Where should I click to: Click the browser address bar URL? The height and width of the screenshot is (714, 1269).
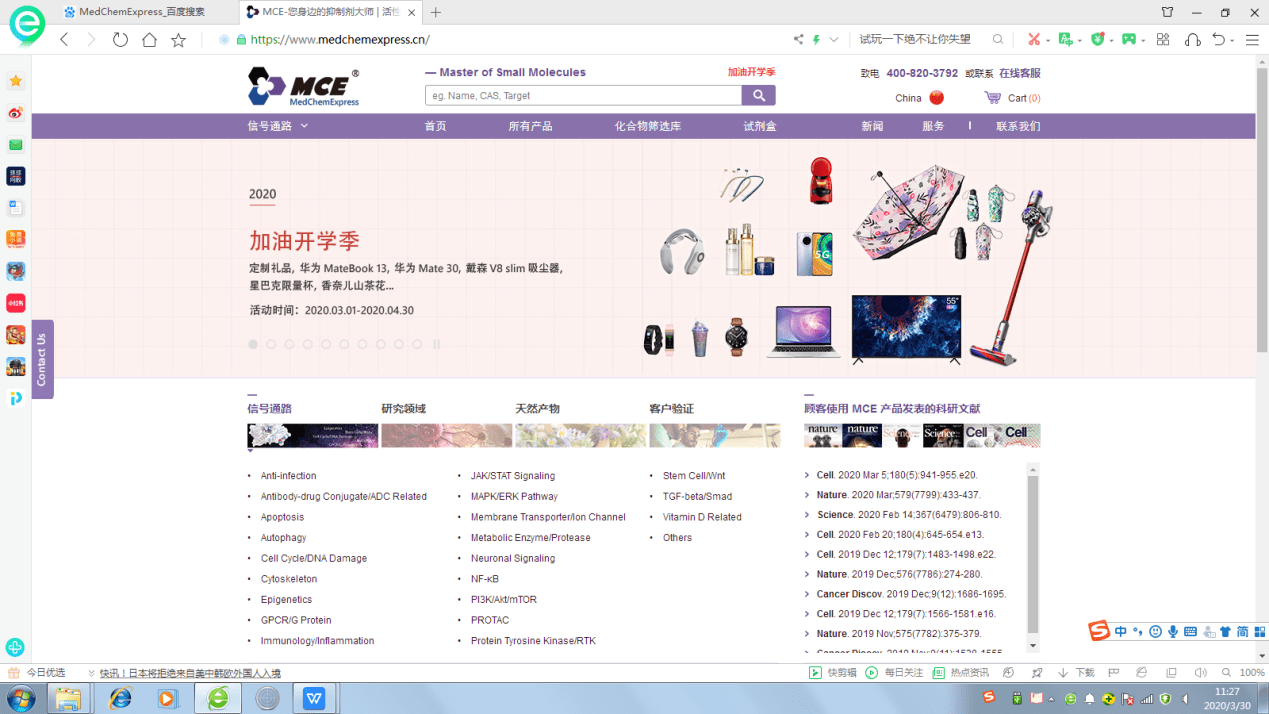pos(340,40)
